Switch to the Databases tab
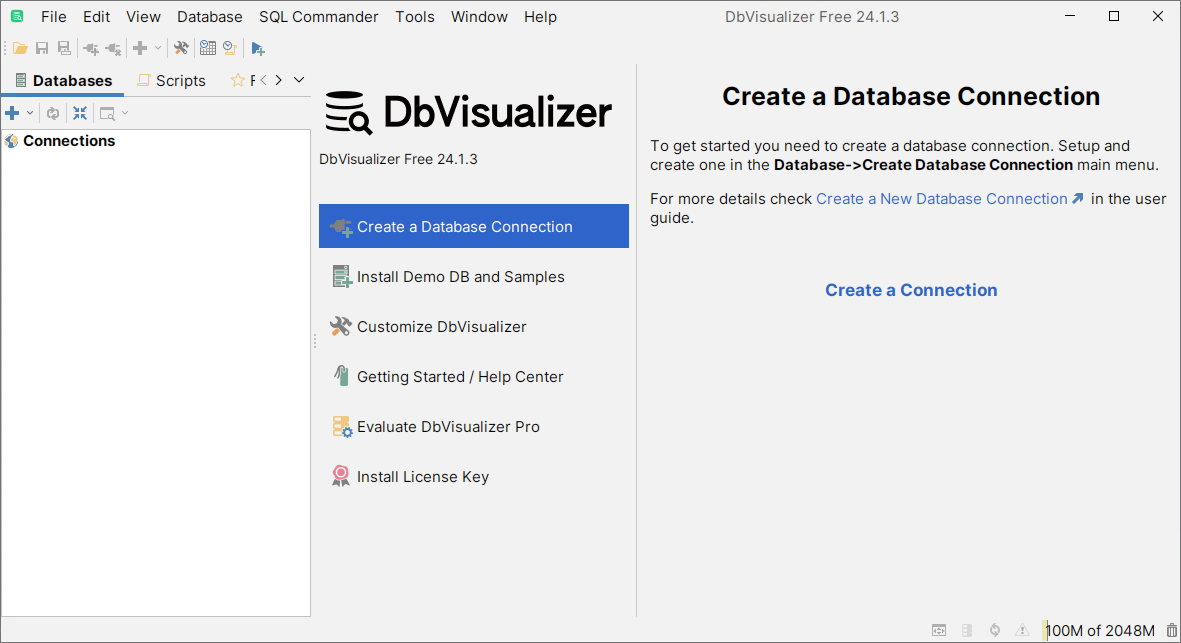 coord(63,81)
